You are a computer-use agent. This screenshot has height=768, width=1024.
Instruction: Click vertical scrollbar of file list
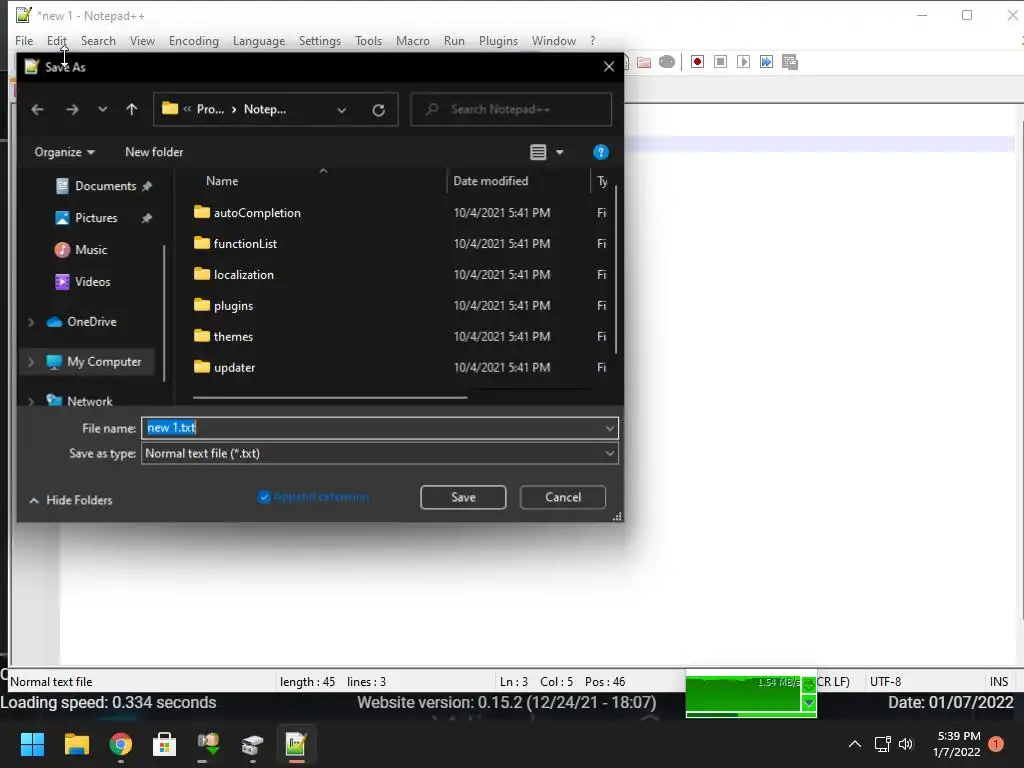[x=615, y=270]
